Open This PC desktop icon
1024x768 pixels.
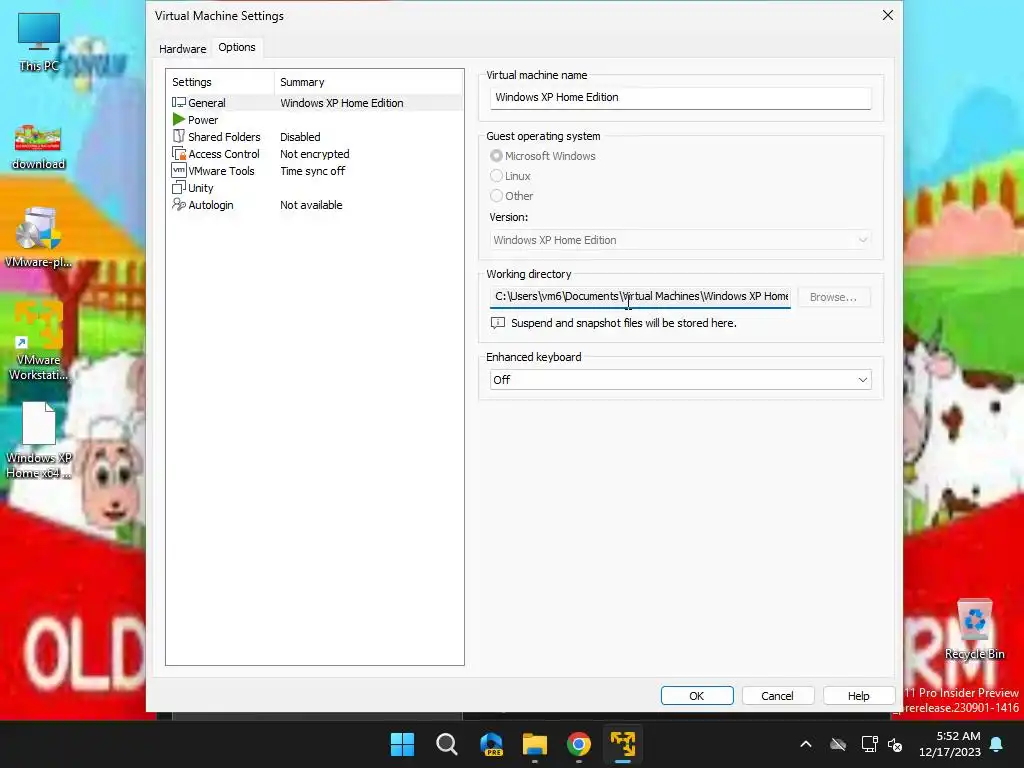pyautogui.click(x=39, y=42)
